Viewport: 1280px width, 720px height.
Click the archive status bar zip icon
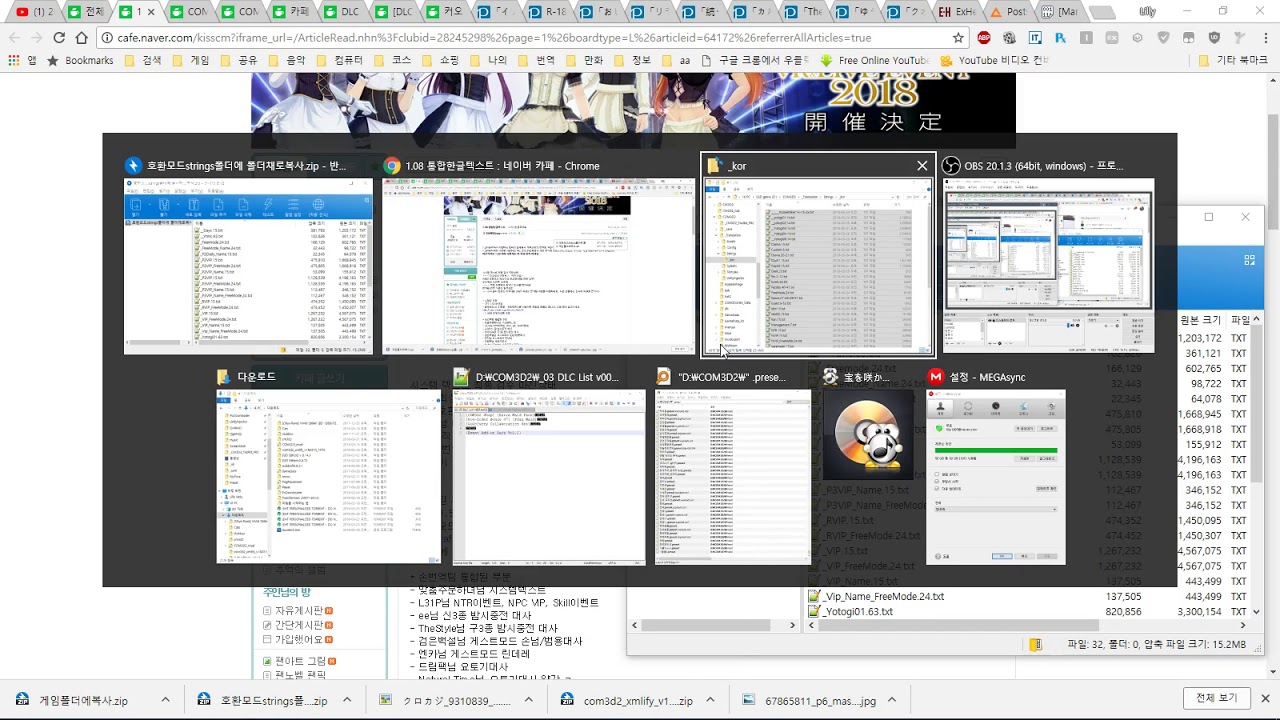(x=1036, y=645)
